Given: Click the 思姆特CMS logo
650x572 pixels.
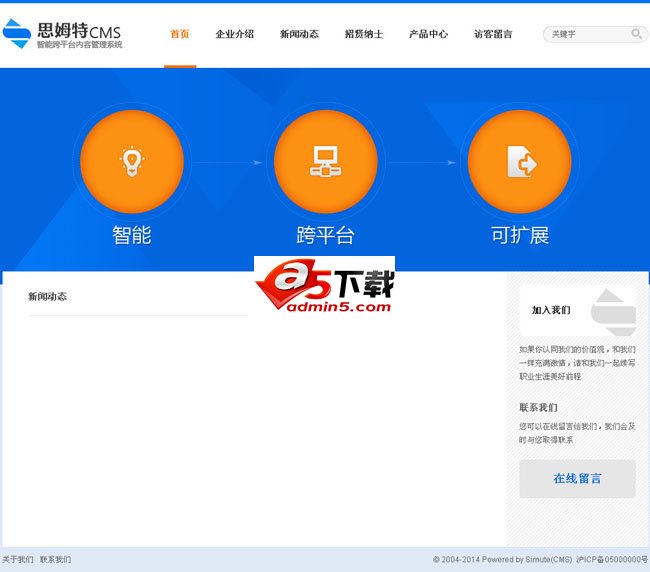Looking at the screenshot, I should pos(62,34).
